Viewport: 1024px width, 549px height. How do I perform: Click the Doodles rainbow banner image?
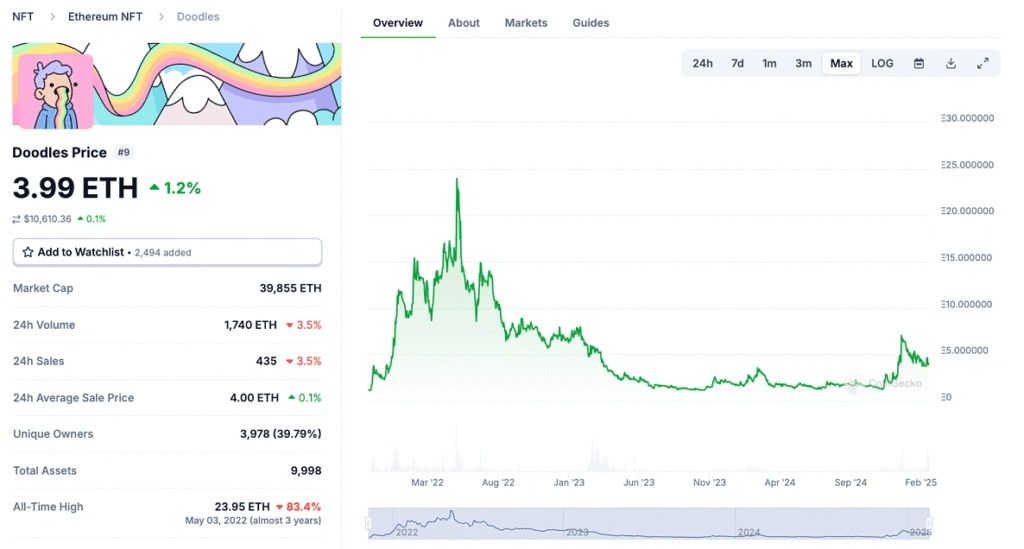point(176,84)
